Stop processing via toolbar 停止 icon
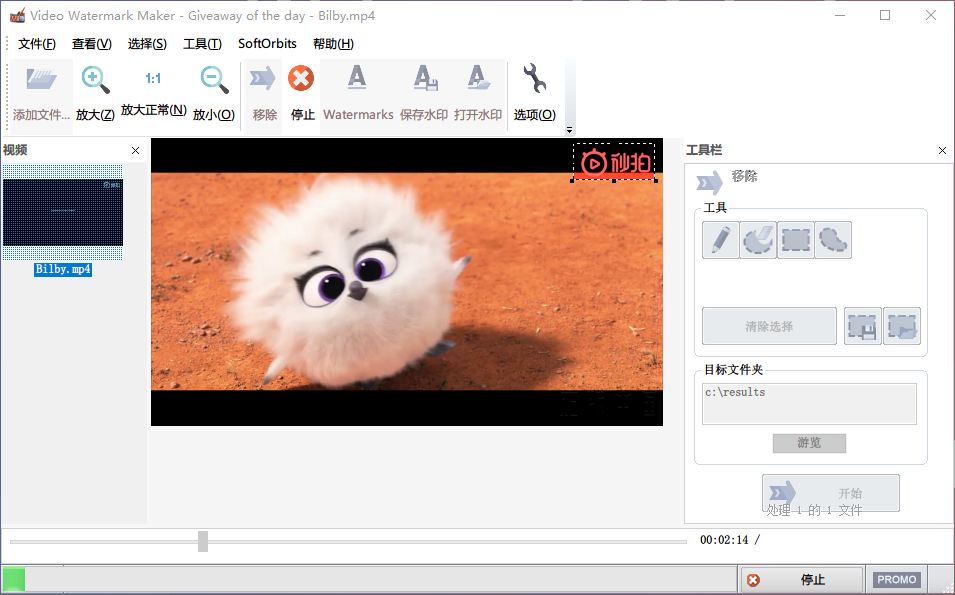Screen dimensions: 955x595 pyautogui.click(x=301, y=78)
